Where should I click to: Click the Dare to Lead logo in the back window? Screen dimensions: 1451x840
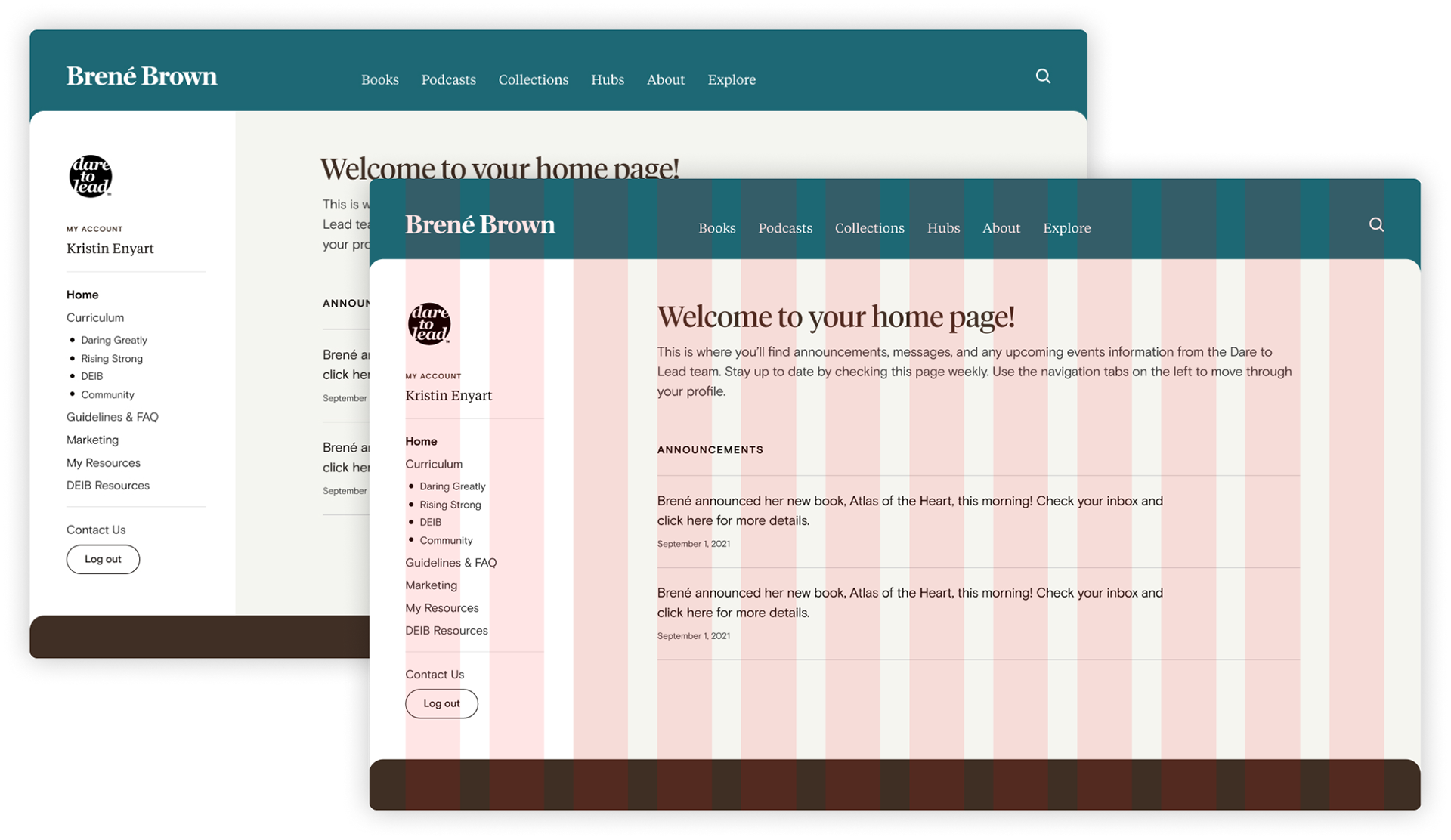(x=91, y=176)
